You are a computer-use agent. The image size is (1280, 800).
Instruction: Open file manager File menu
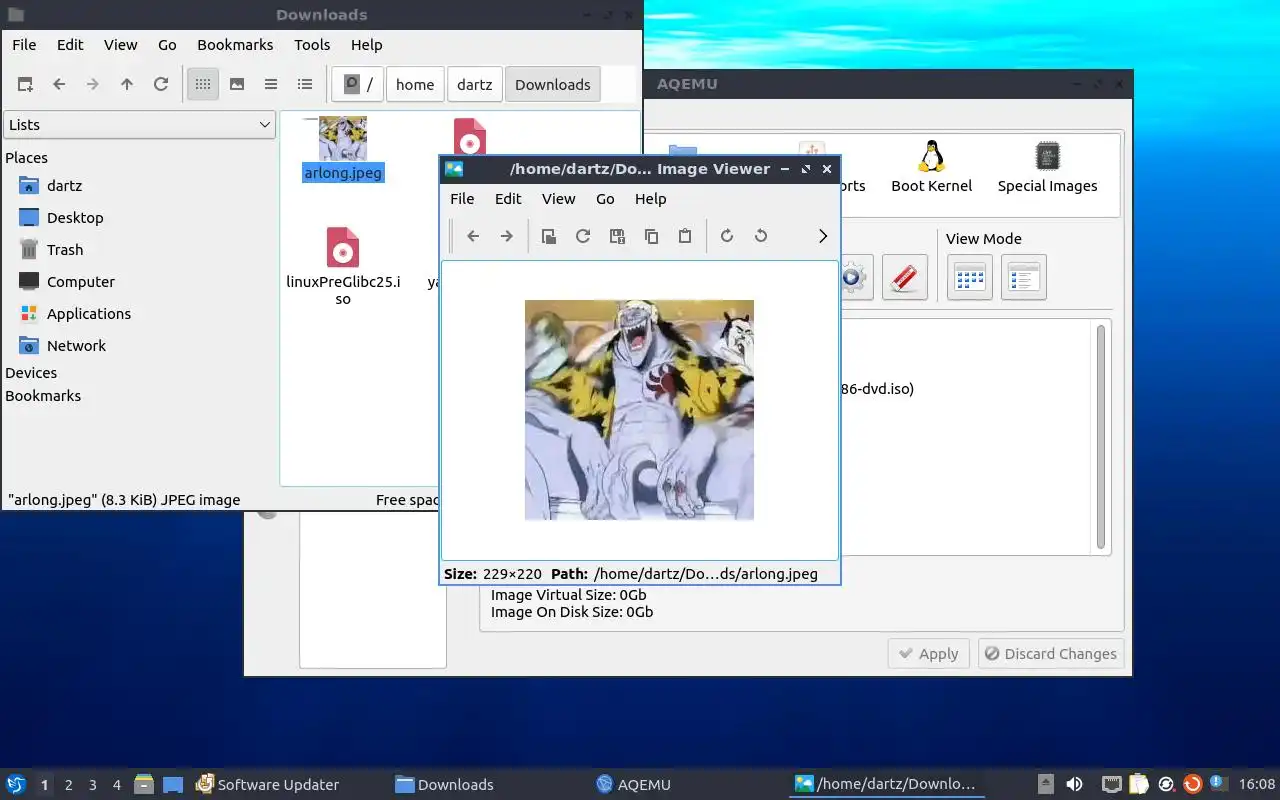24,44
